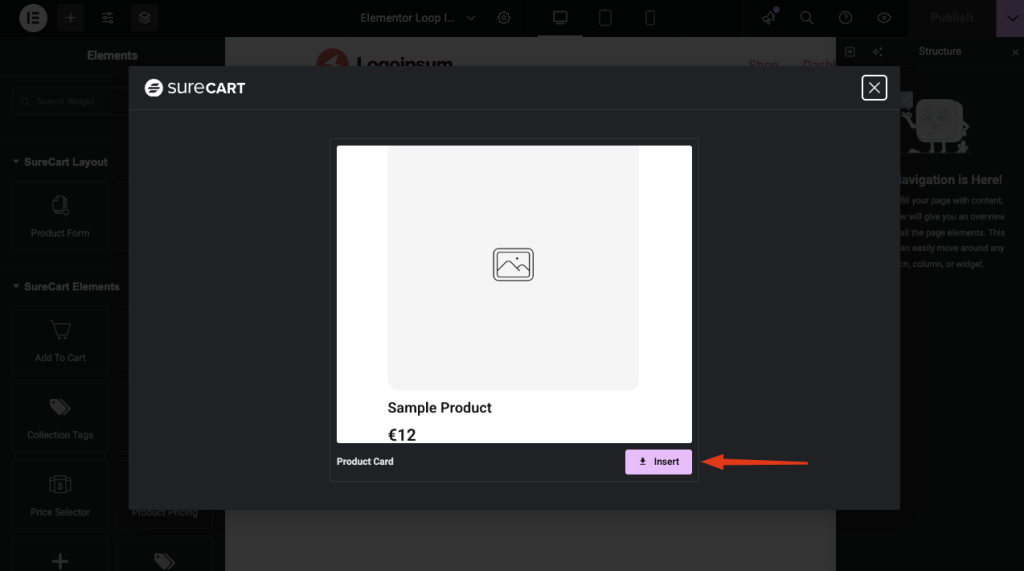Click the Elementor logo menu icon
1024x571 pixels.
point(33,18)
